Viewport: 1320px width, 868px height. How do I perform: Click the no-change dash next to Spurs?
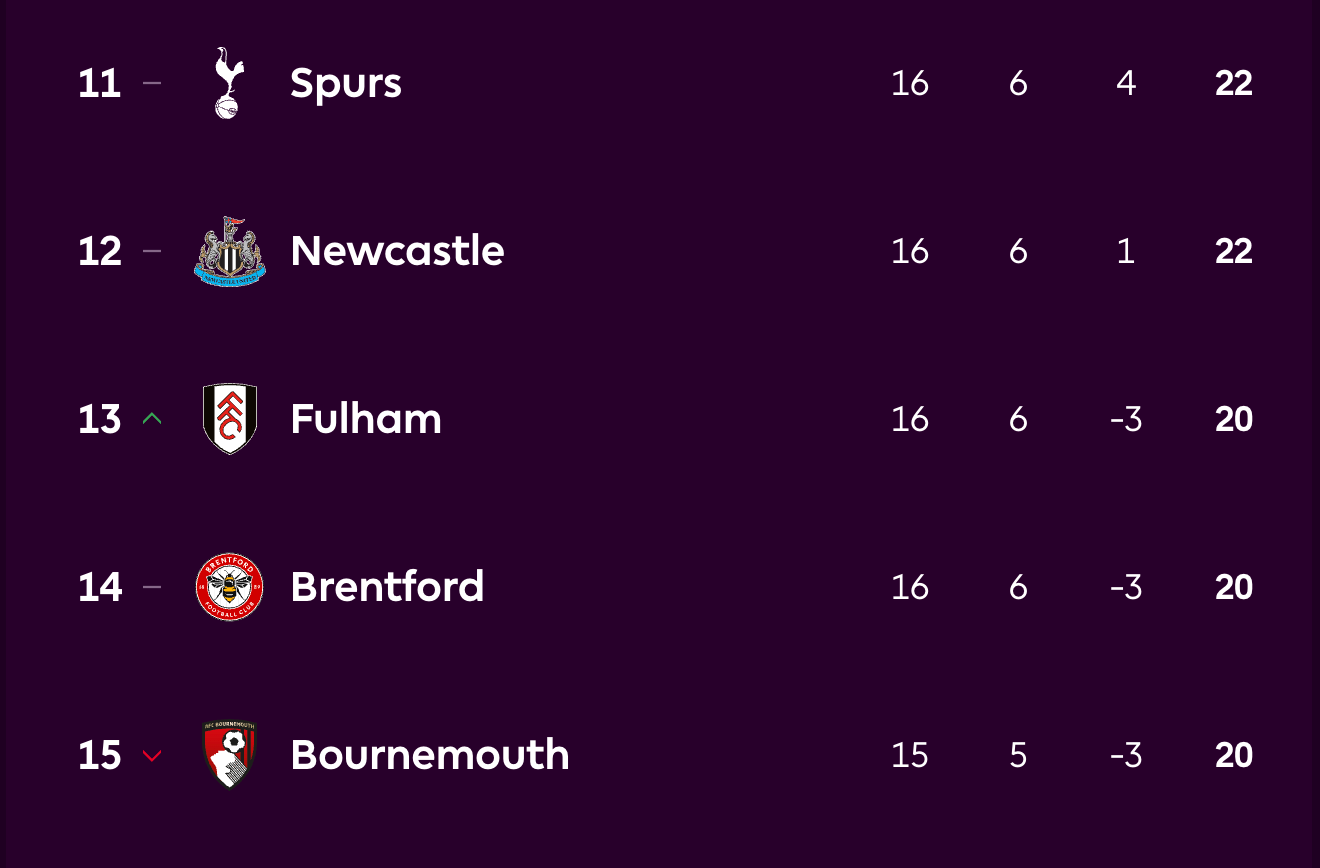click(152, 83)
